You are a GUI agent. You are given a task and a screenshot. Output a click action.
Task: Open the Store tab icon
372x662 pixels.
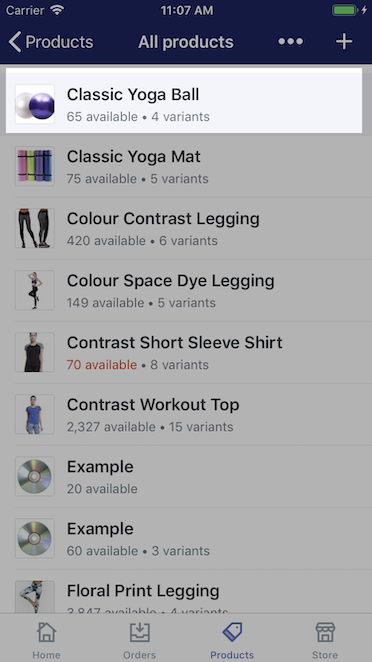[325, 632]
